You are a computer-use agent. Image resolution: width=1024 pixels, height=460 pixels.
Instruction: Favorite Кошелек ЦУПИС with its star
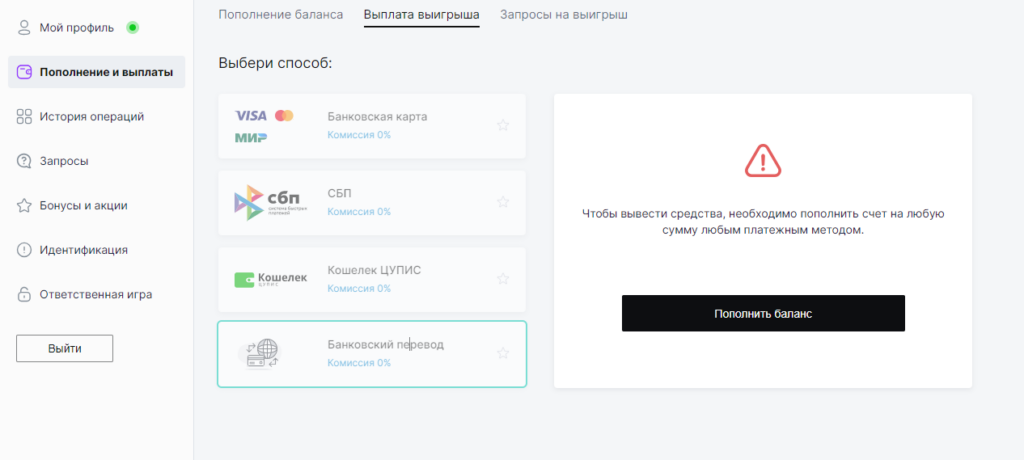pyautogui.click(x=503, y=278)
